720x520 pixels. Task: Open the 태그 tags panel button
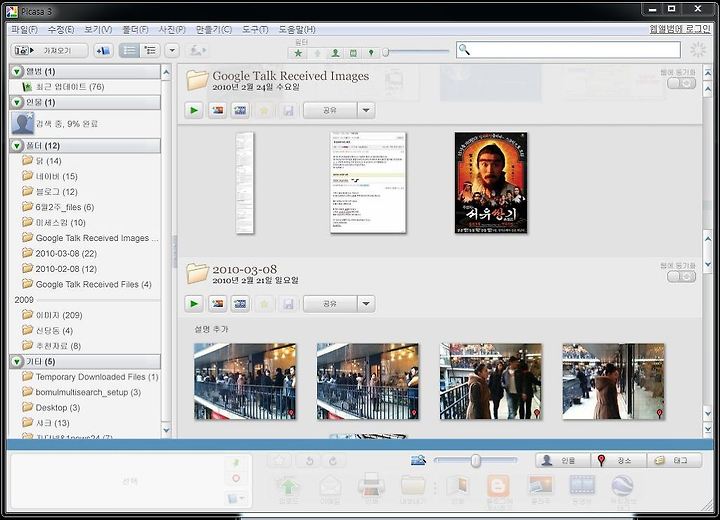[674, 460]
